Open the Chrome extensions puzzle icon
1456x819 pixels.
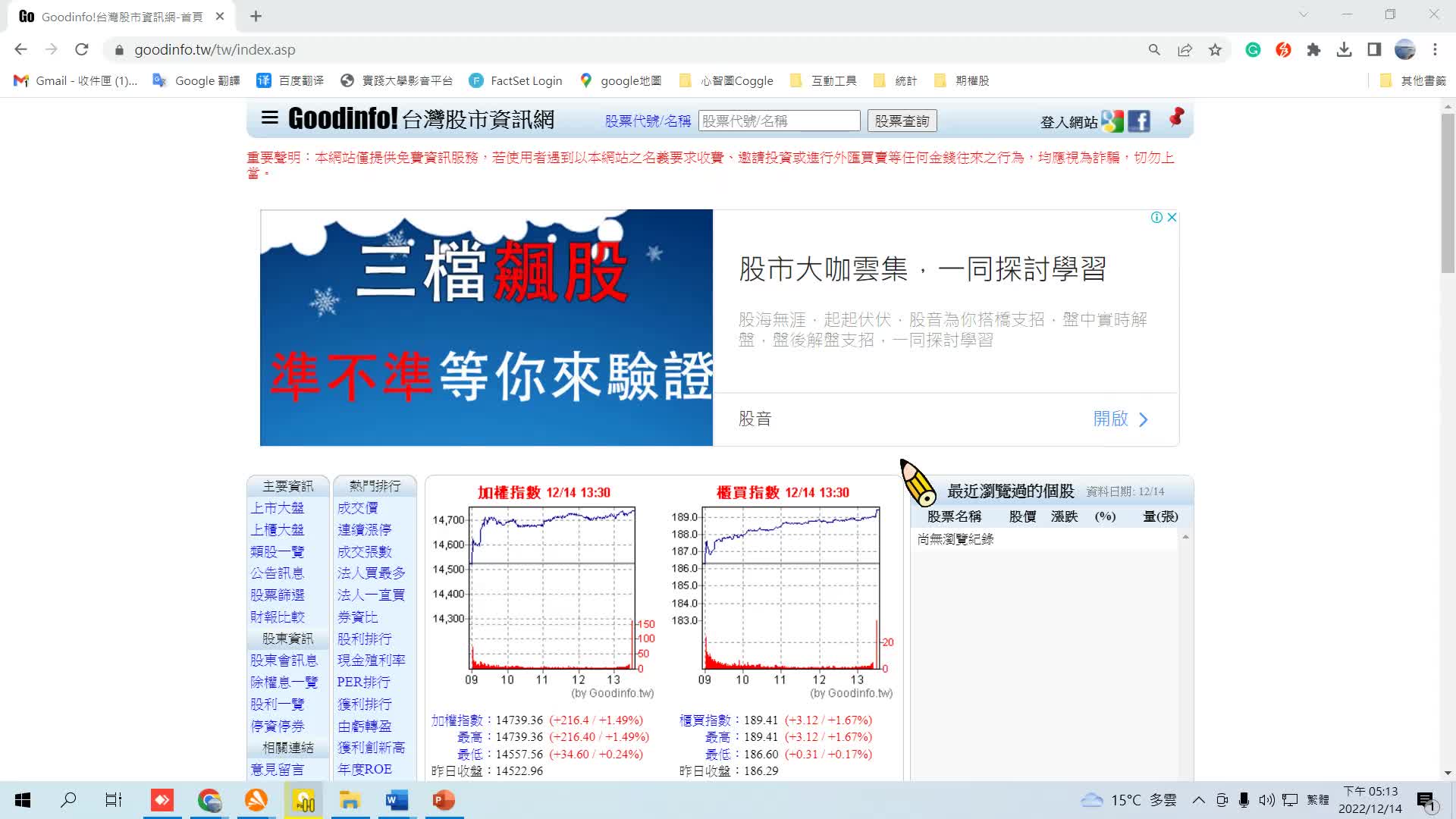click(1313, 49)
